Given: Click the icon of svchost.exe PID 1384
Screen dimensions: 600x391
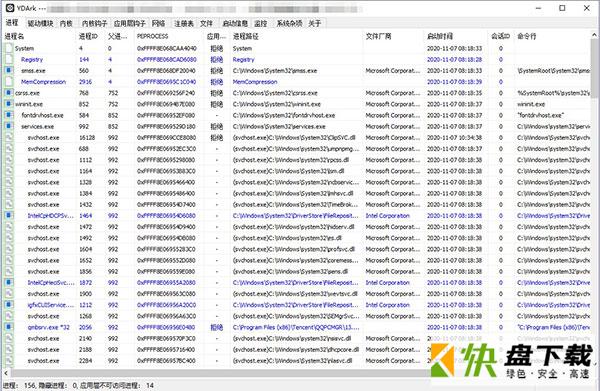Looking at the screenshot, I should click(9, 193).
